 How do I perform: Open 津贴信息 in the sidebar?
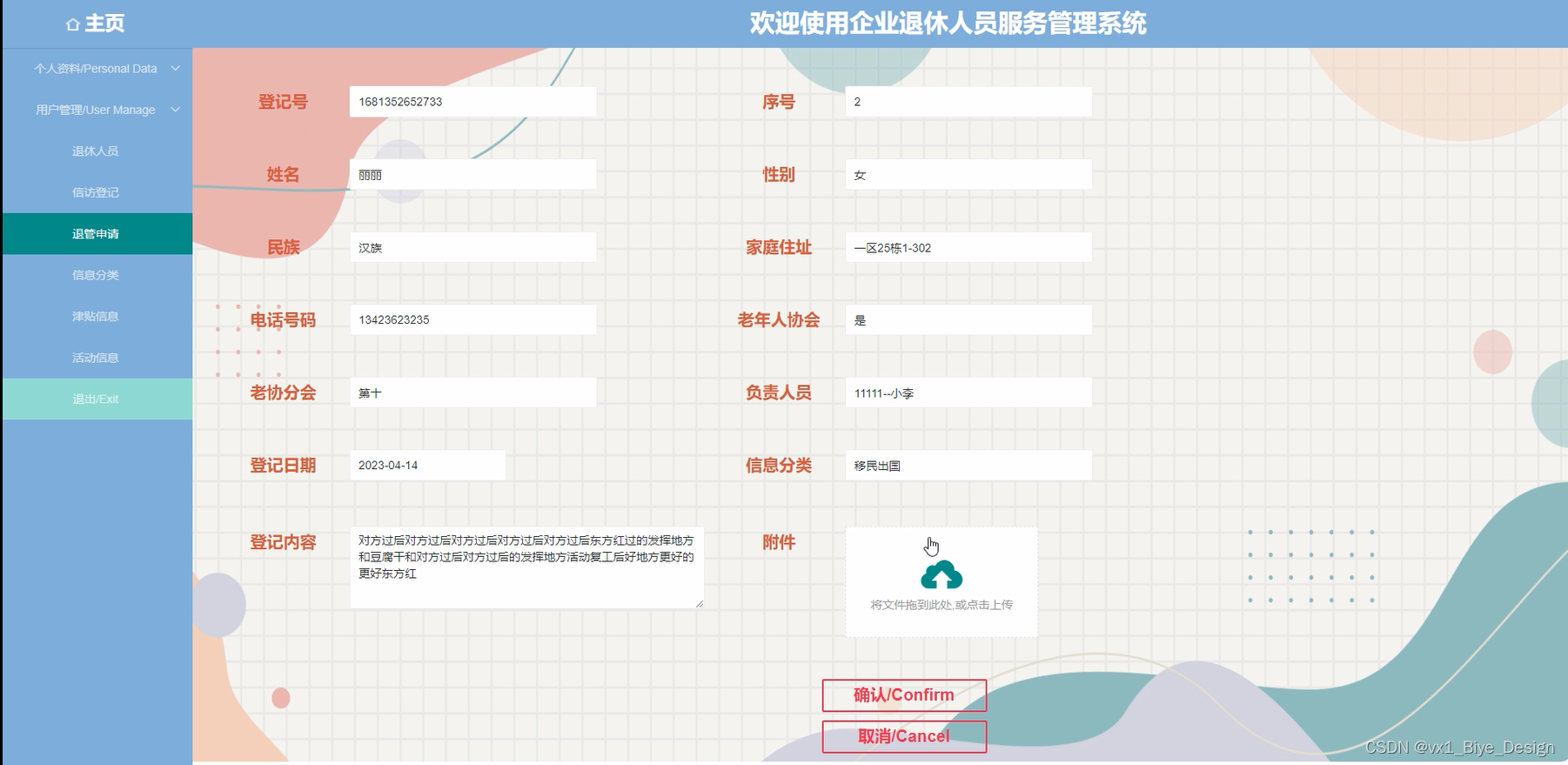pyautogui.click(x=97, y=316)
